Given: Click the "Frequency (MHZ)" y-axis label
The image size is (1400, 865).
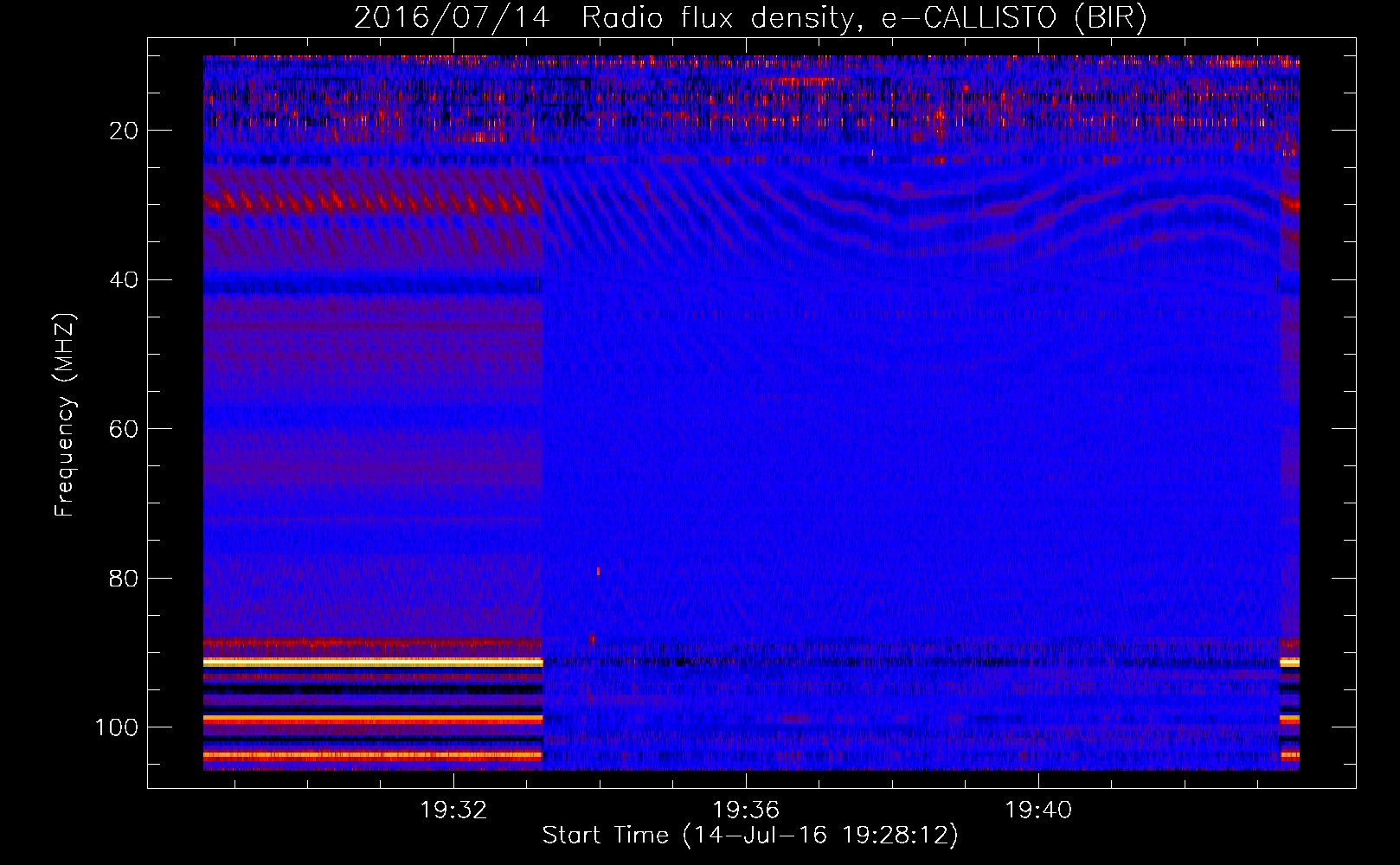Looking at the screenshot, I should pyautogui.click(x=65, y=414).
